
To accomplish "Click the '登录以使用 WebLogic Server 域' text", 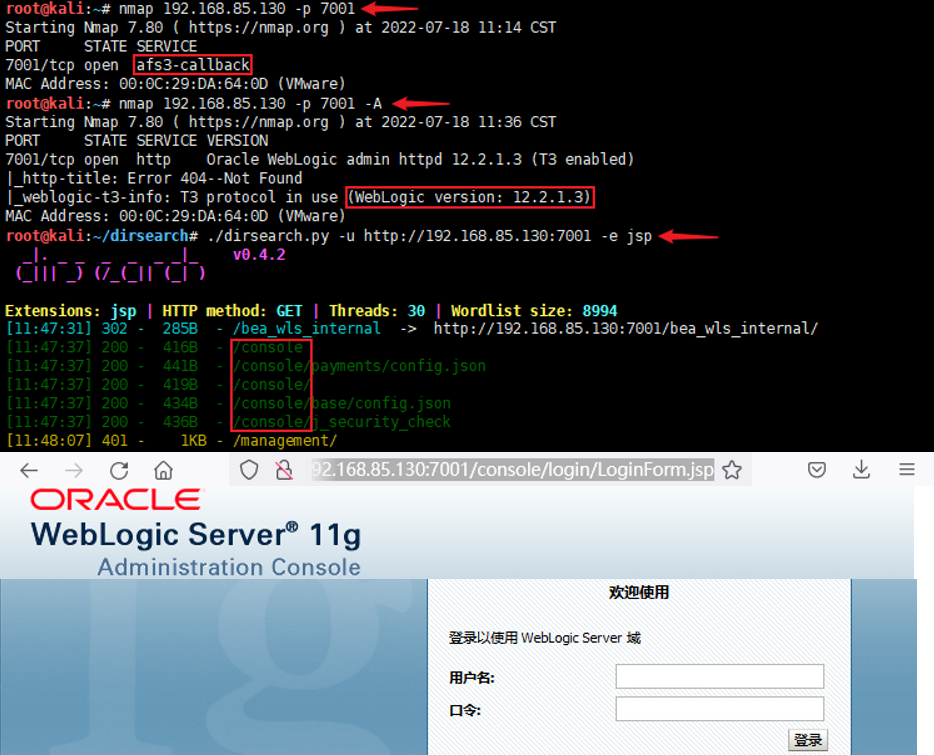I will click(x=544, y=638).
